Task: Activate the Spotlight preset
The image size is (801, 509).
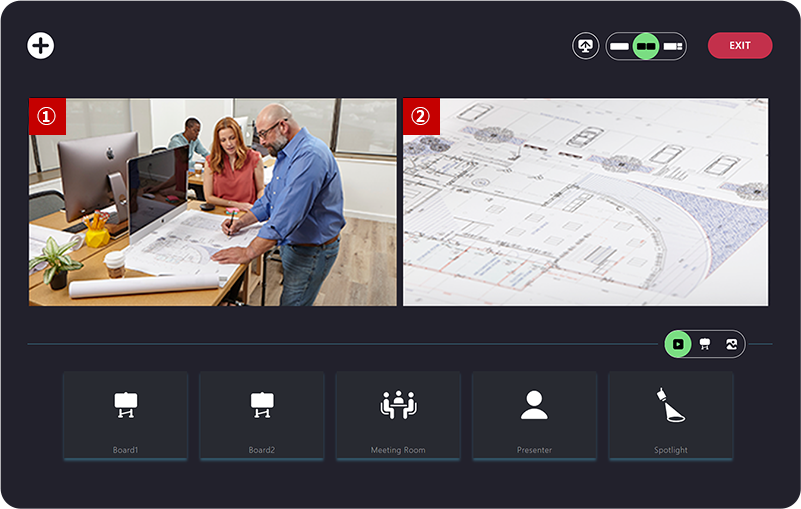Action: (x=671, y=416)
